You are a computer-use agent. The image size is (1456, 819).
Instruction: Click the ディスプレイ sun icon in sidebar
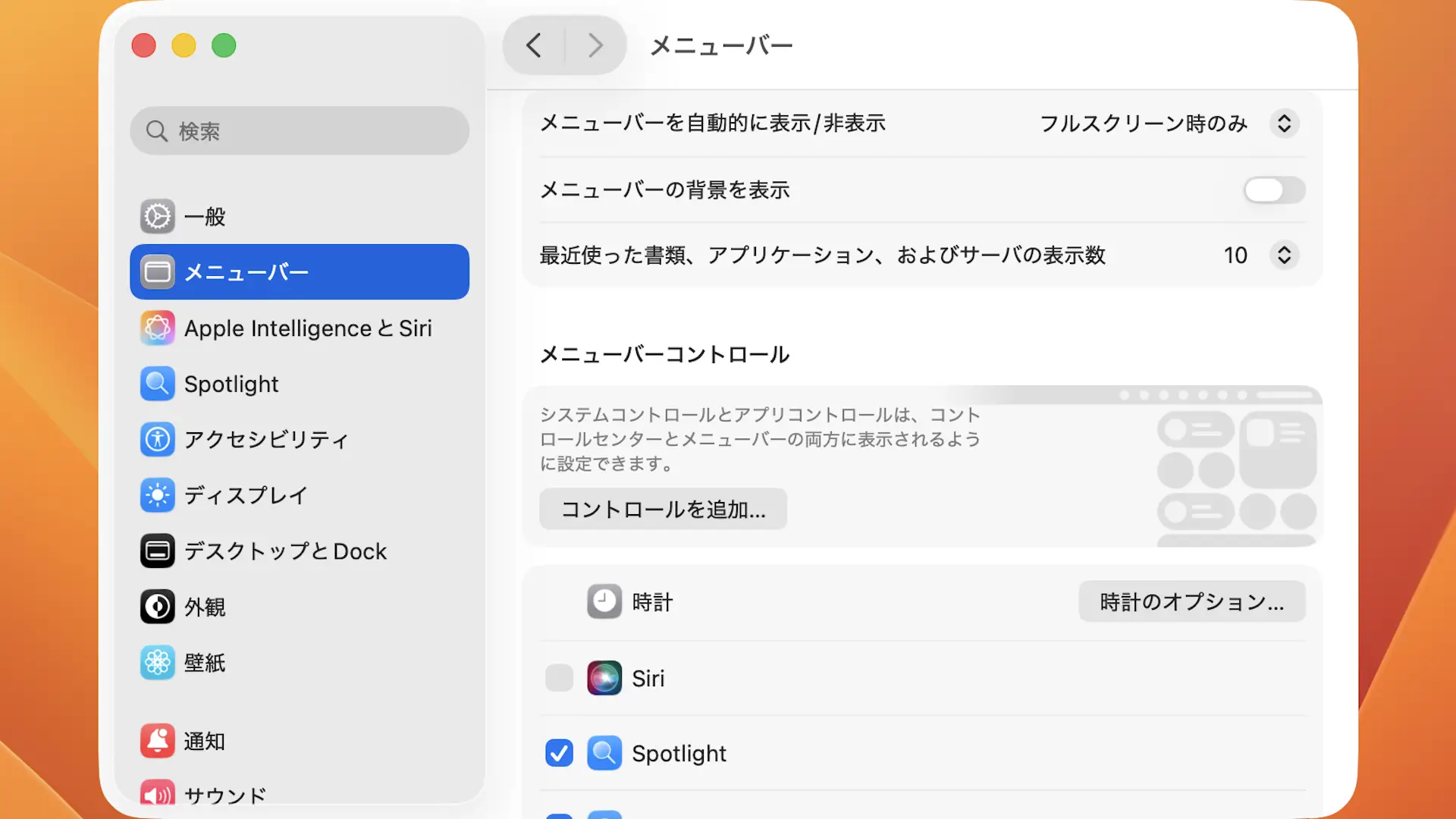click(x=158, y=495)
